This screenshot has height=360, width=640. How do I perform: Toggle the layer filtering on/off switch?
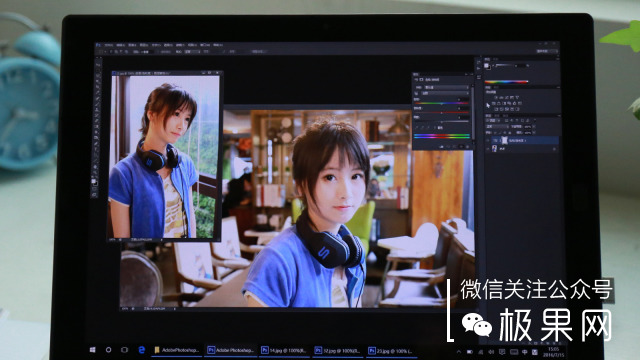535,120
